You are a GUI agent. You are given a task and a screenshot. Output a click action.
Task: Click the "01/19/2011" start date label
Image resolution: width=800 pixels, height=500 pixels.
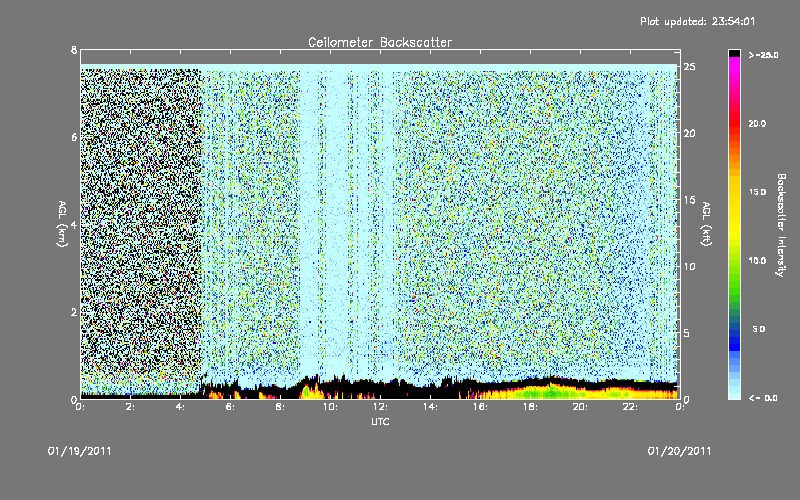[x=80, y=451]
